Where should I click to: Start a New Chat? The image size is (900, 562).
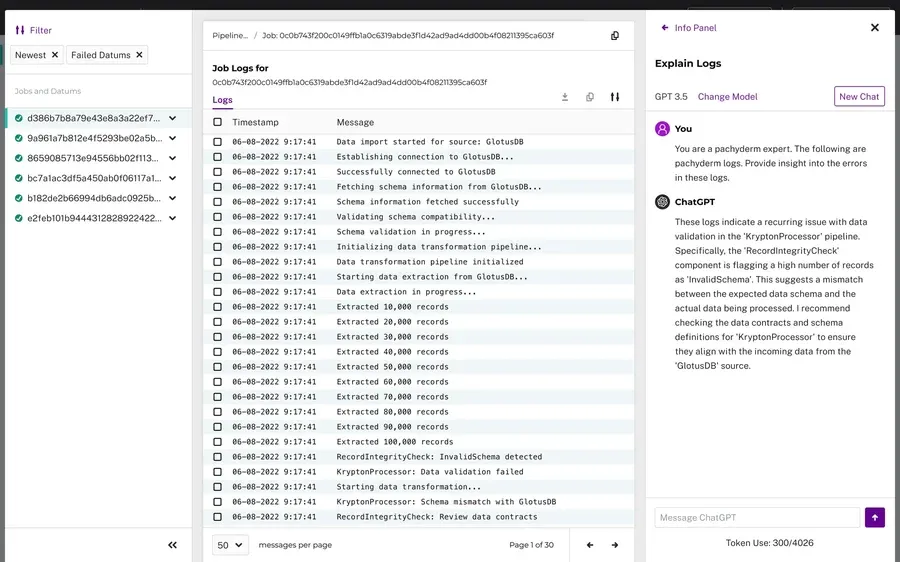[x=859, y=96]
